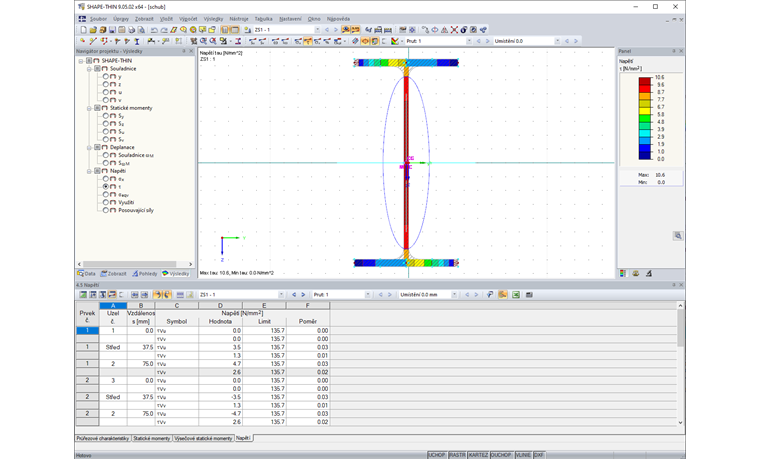Select the Sz static moment radio button

point(106,124)
